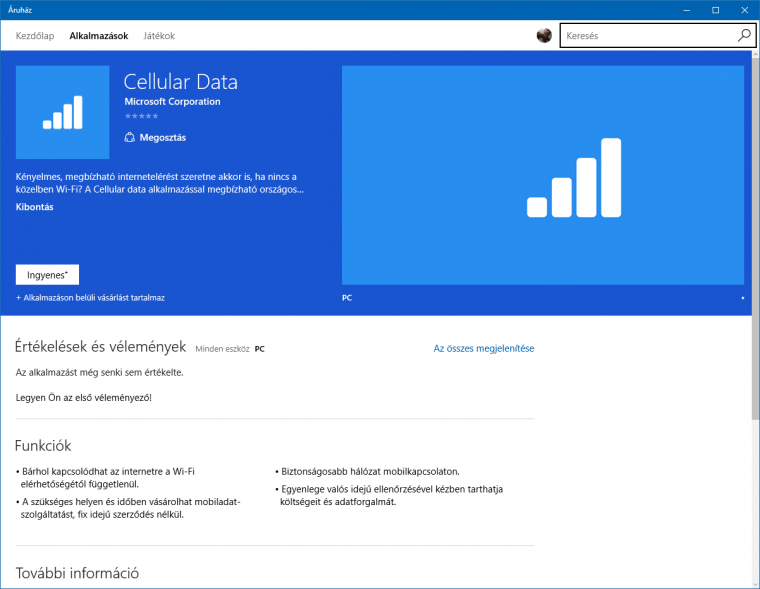760x589 pixels.
Task: Click the Ingyenes install button
Action: pos(48,275)
